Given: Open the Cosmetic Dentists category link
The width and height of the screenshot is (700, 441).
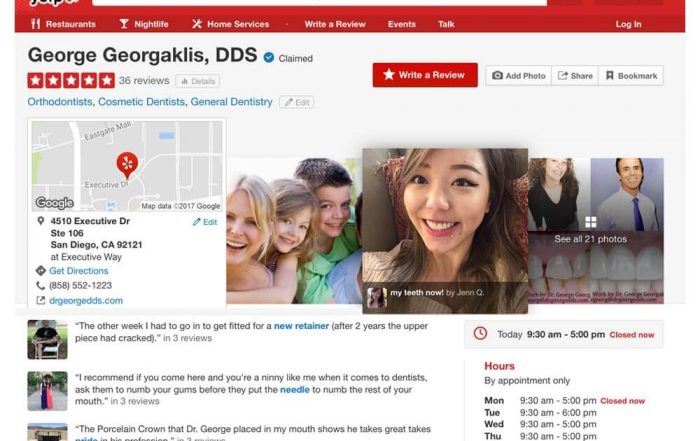Looking at the screenshot, I should [141, 102].
